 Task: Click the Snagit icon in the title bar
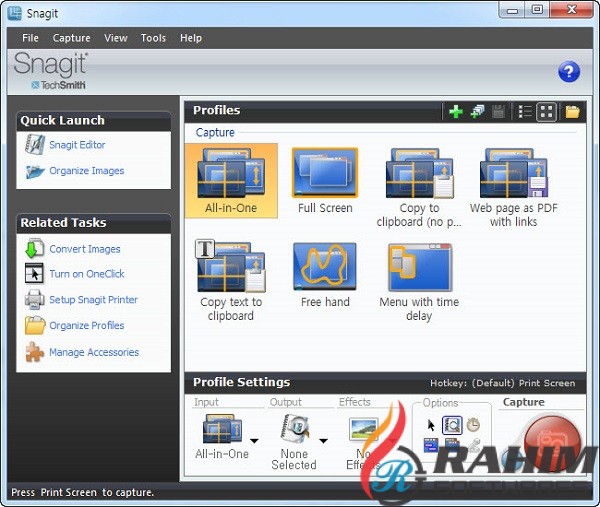click(x=15, y=13)
